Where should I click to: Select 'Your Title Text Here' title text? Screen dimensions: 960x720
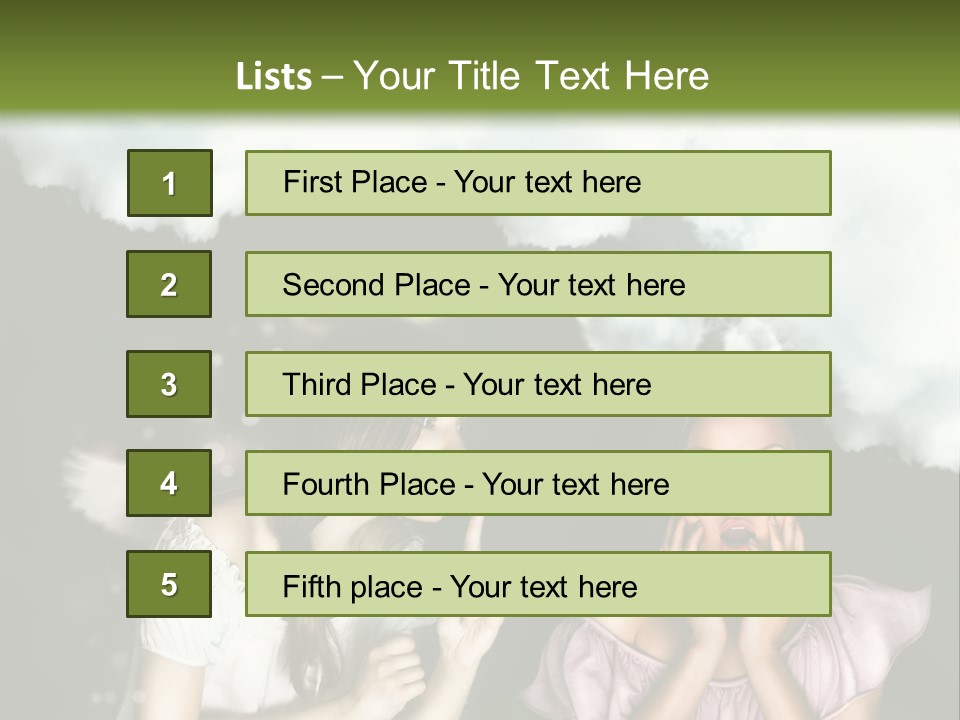pyautogui.click(x=531, y=76)
